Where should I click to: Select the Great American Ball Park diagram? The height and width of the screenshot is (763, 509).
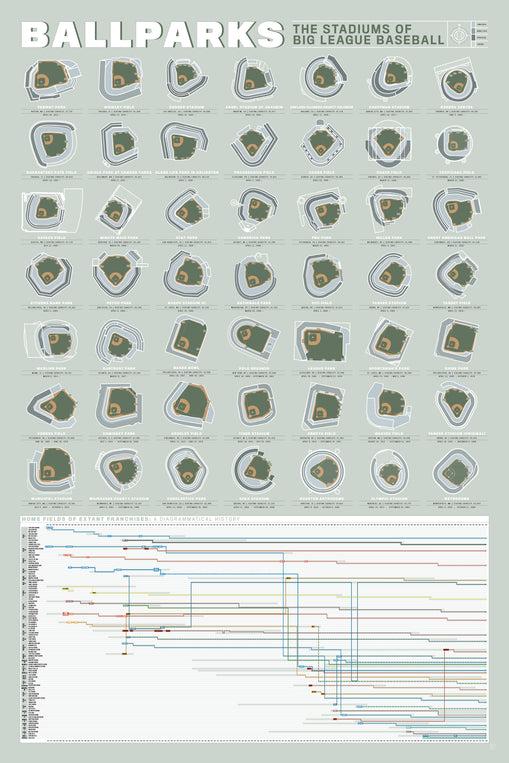(x=457, y=211)
